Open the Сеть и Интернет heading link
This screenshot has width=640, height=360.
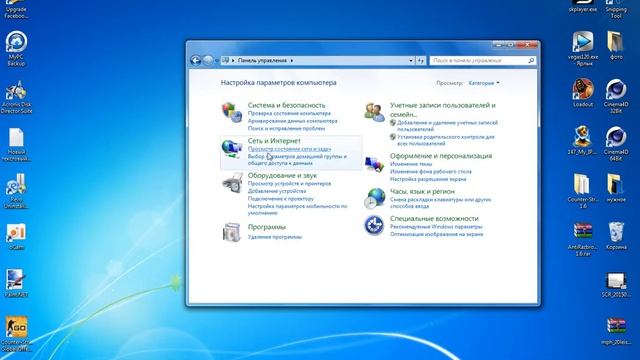tap(274, 141)
